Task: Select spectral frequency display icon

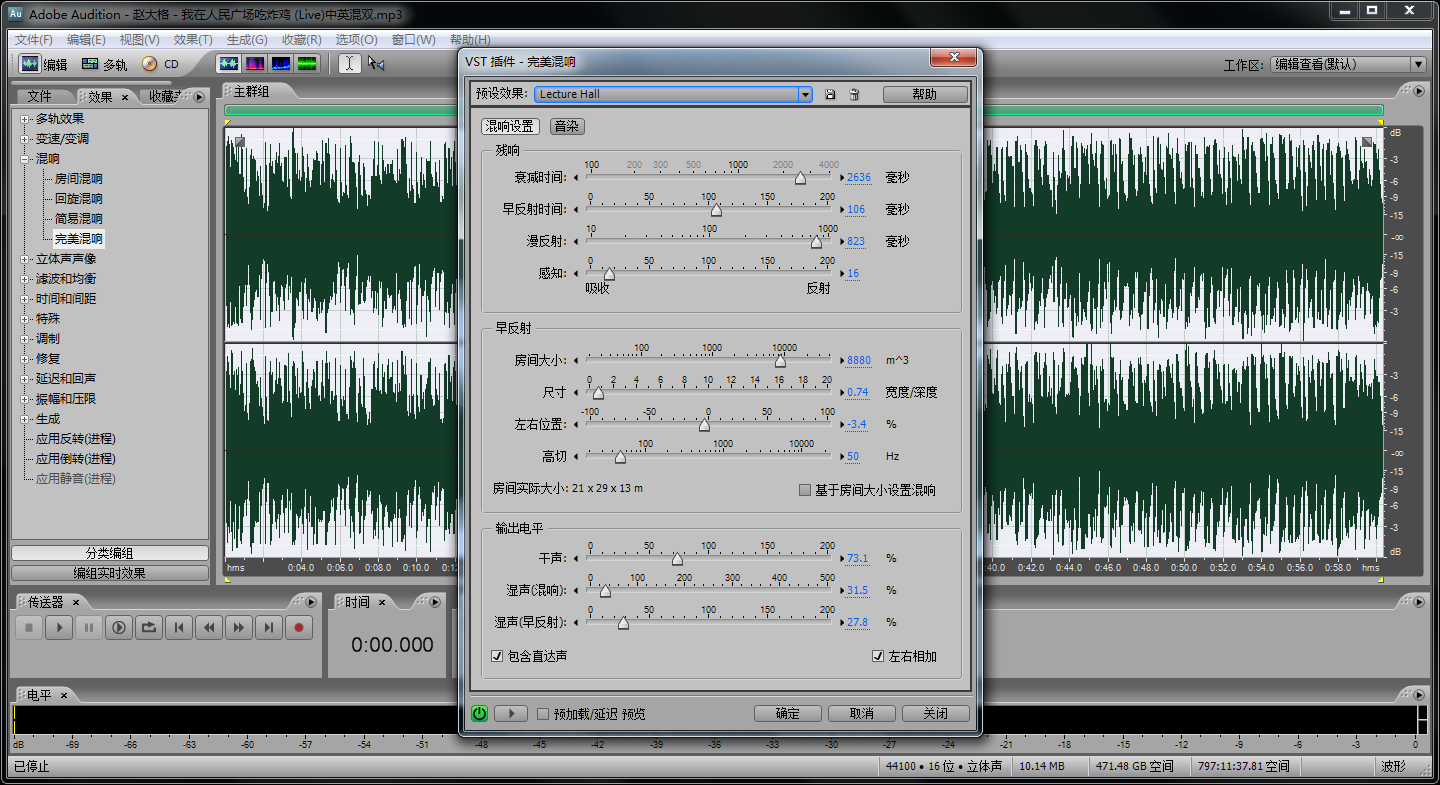Action: 255,63
